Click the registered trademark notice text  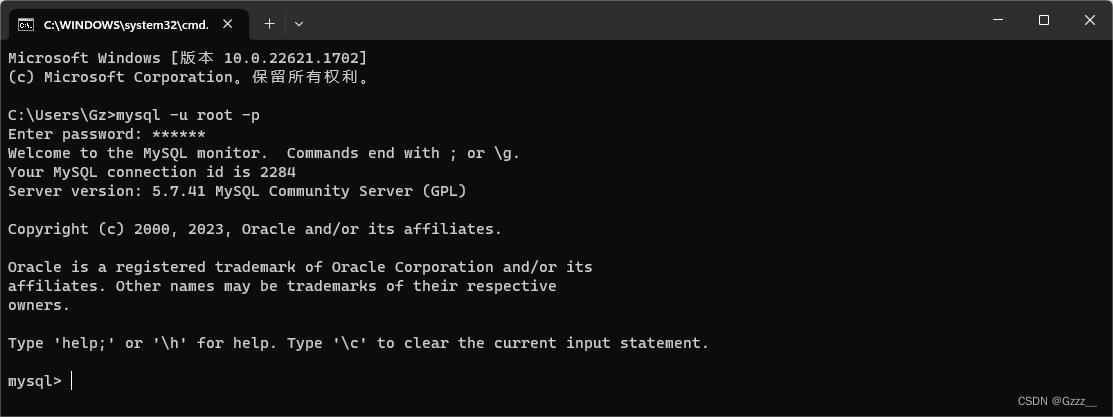300,267
